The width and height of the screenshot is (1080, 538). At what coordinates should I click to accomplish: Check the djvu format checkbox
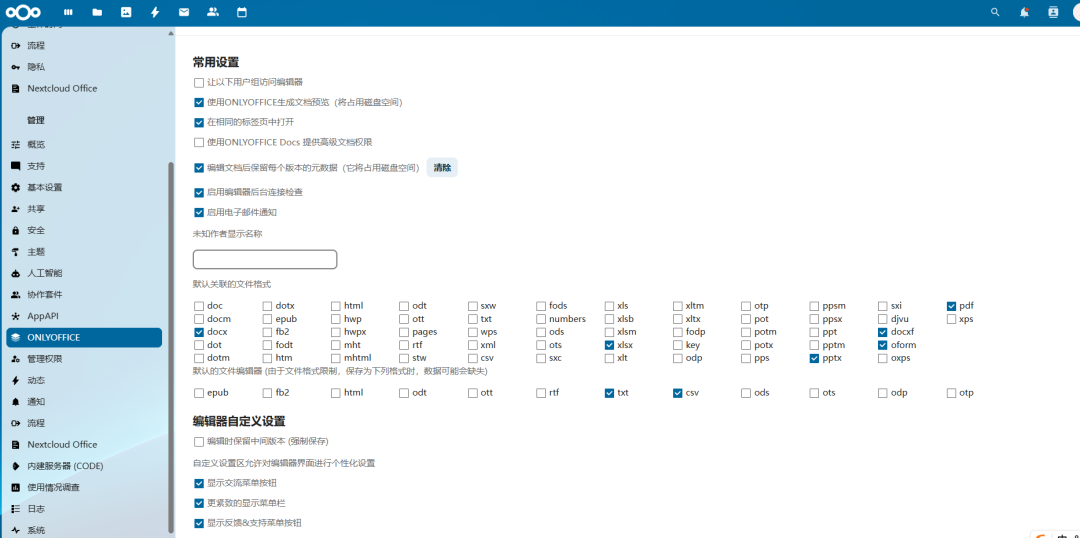click(883, 319)
